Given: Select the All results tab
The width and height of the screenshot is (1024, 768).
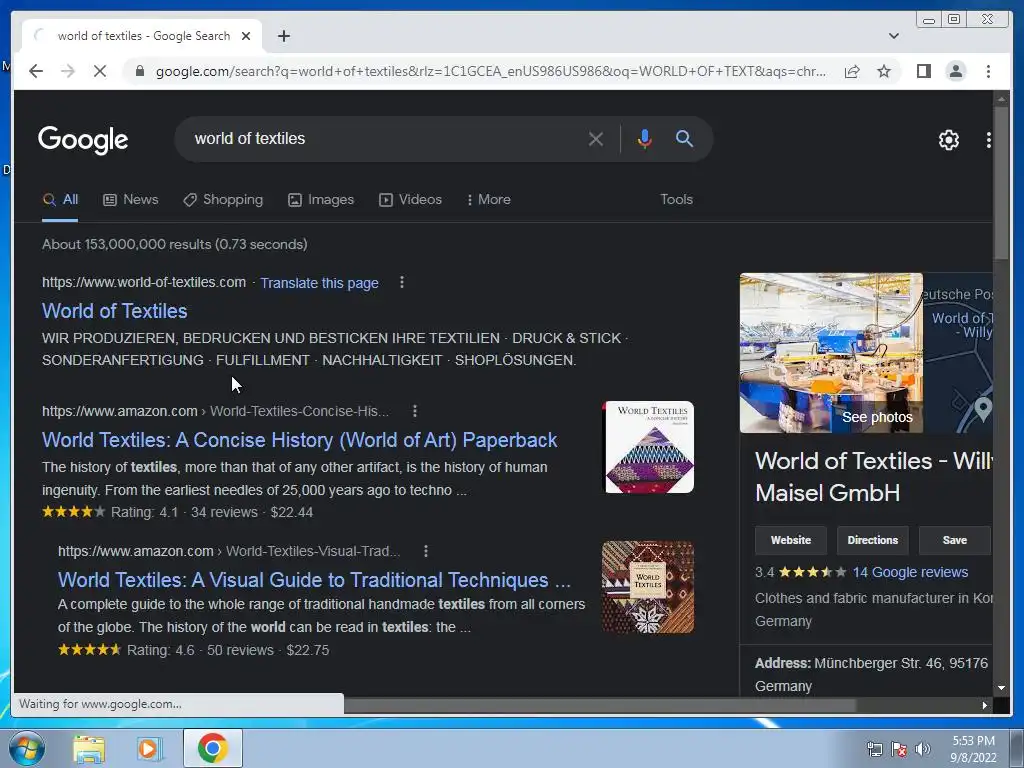Looking at the screenshot, I should pyautogui.click(x=60, y=200).
